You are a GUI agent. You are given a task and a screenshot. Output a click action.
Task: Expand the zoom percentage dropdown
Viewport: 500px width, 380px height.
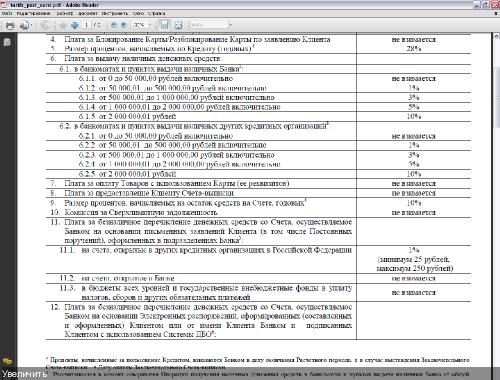pyautogui.click(x=150, y=25)
